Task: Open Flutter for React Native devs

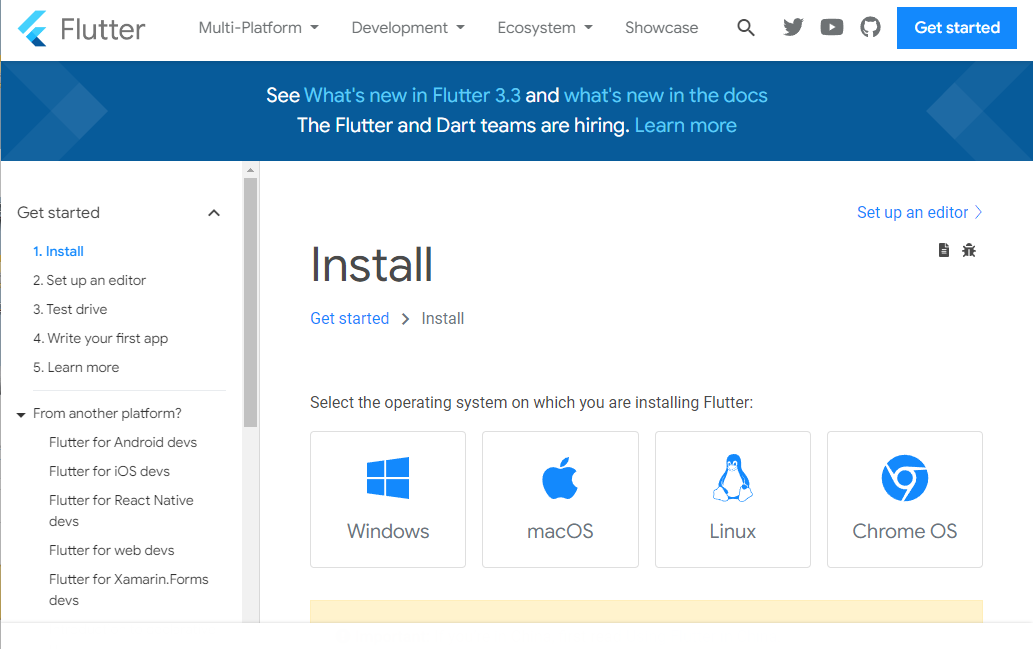Action: point(121,511)
